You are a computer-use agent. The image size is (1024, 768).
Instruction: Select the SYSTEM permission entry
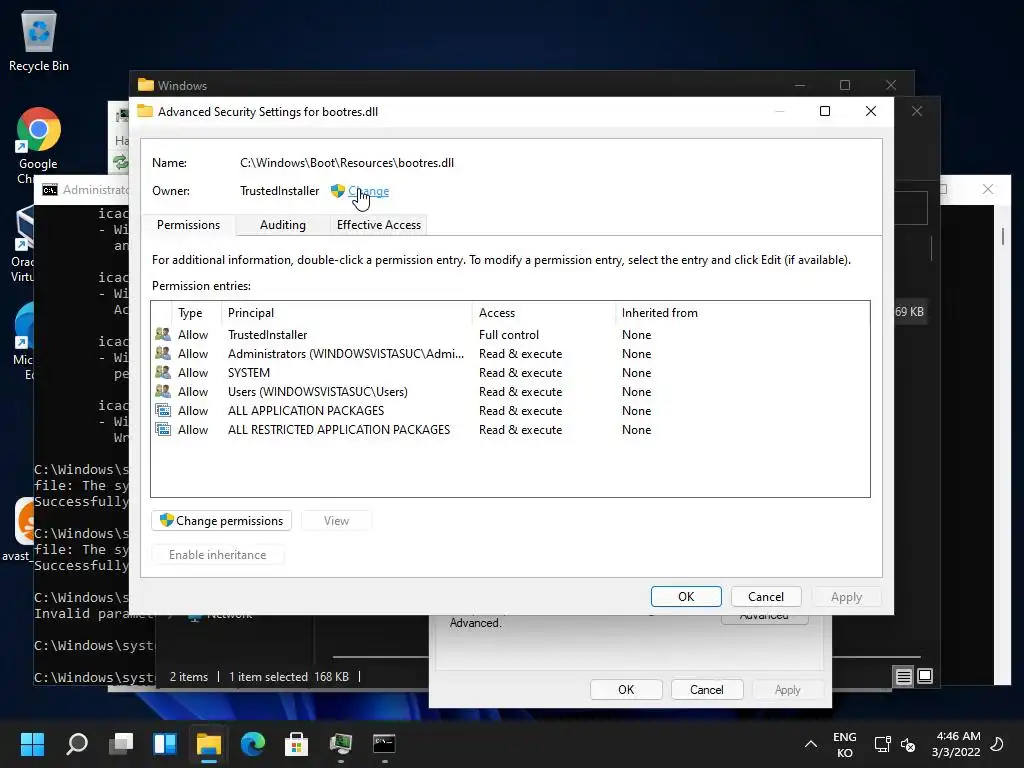pos(511,372)
